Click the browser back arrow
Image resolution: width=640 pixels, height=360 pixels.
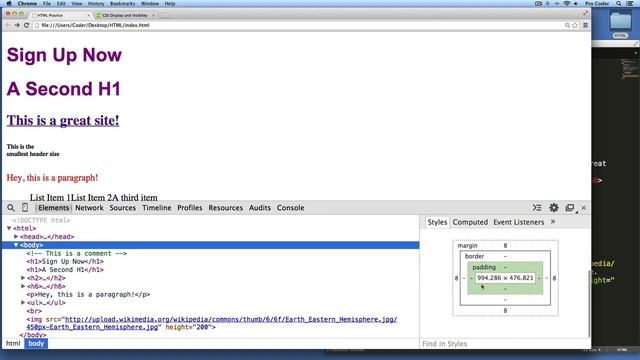7,25
